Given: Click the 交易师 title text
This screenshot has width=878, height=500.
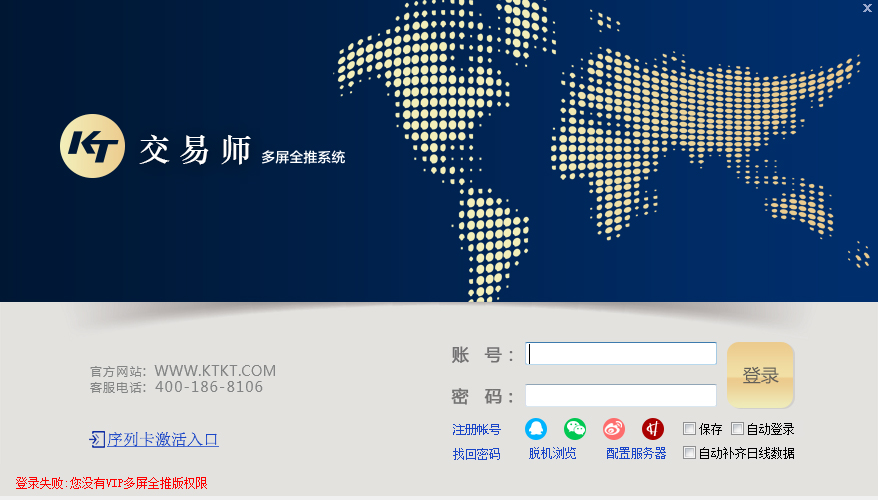Looking at the screenshot, I should (195, 150).
